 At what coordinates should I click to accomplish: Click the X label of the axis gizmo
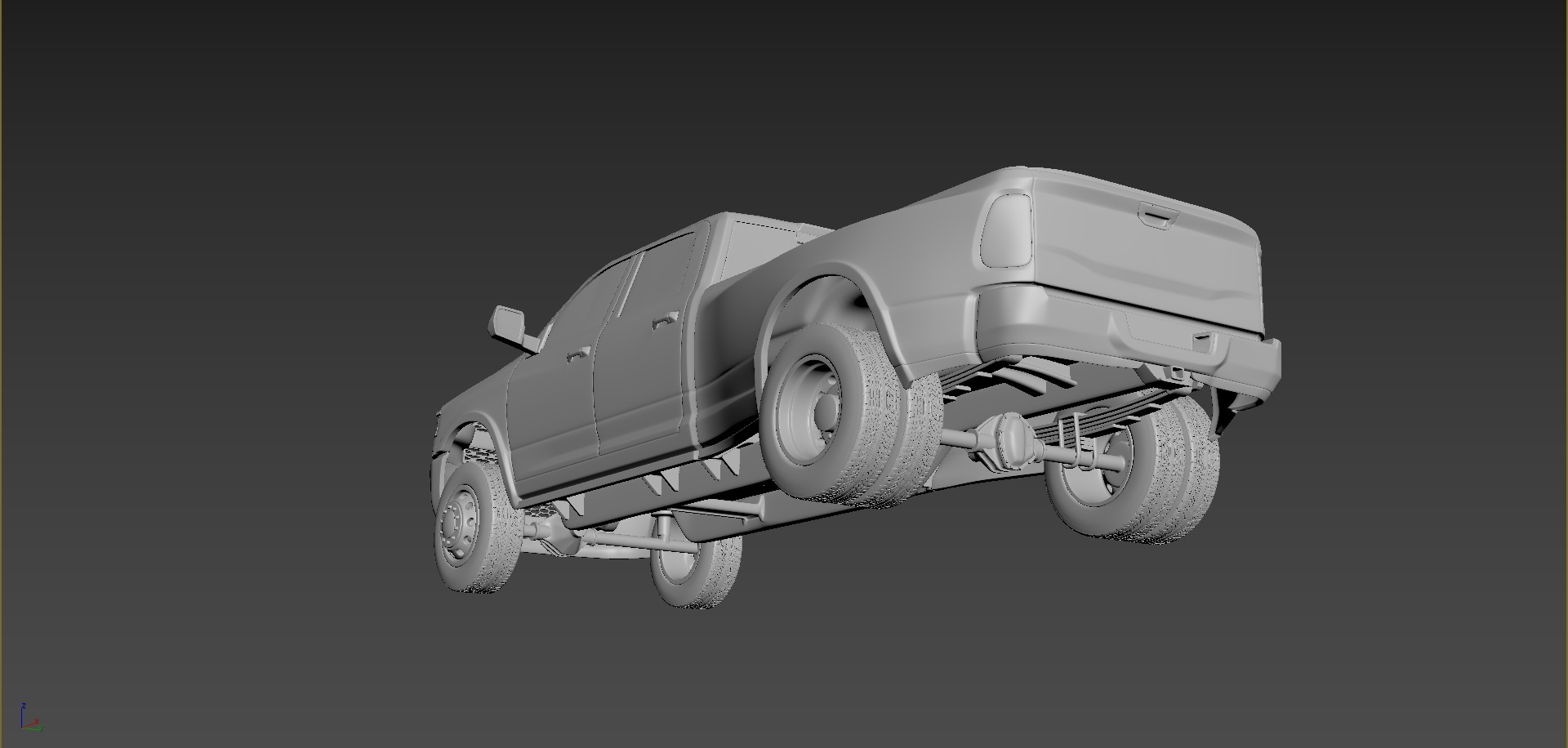(37, 720)
